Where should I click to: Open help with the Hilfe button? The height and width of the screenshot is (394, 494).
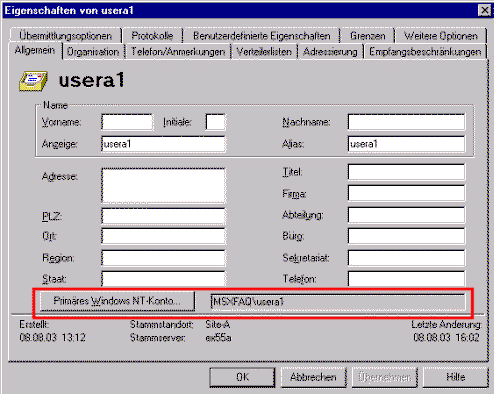click(455, 377)
